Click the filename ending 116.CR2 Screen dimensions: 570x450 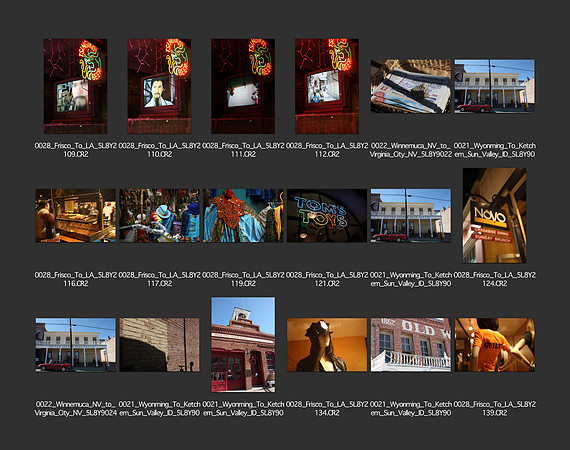[76, 279]
